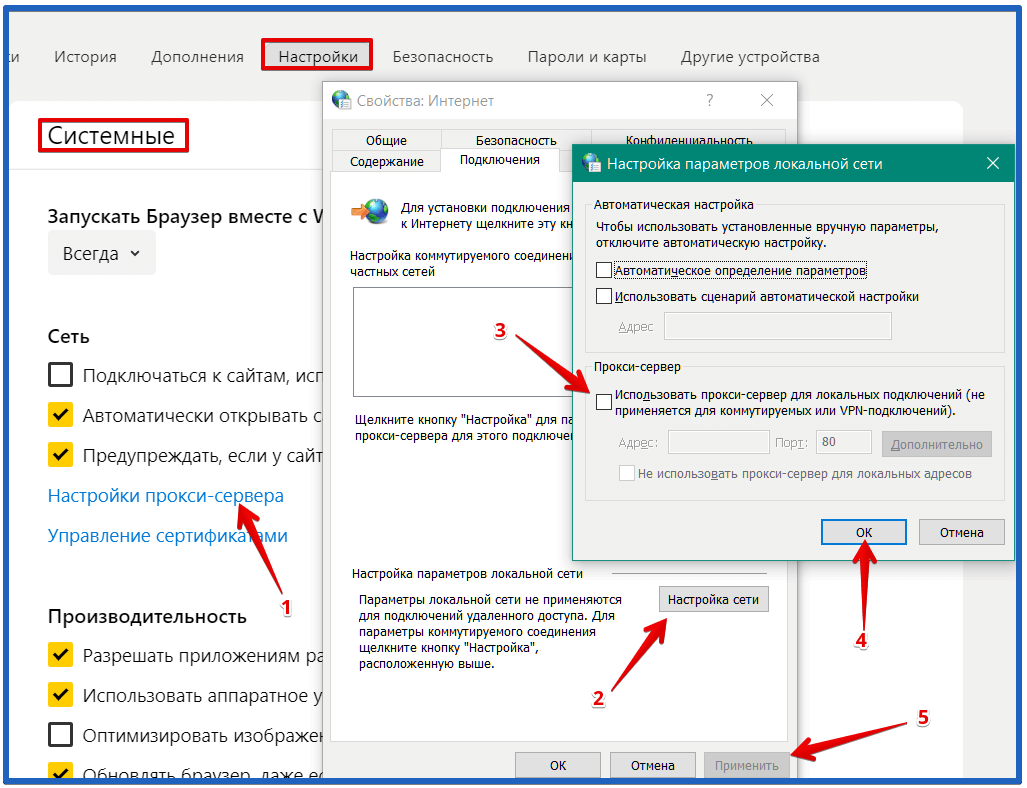The height and width of the screenshot is (788, 1027).
Task: Select the Подключения tab
Action: tap(500, 160)
